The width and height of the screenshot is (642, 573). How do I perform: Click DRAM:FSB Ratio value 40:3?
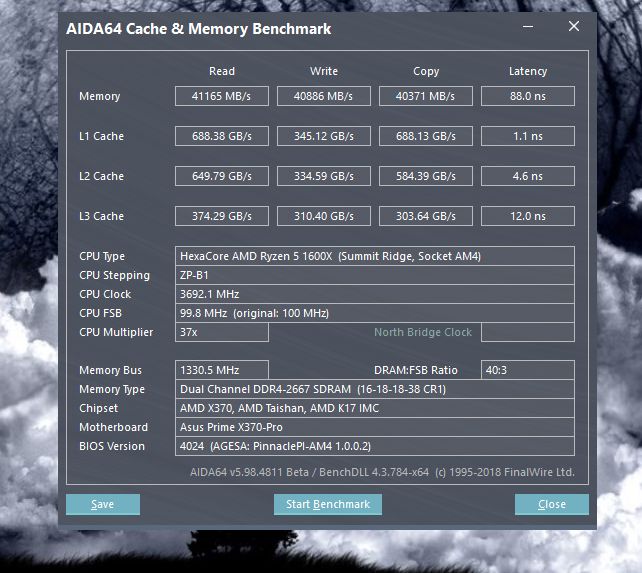pos(528,370)
